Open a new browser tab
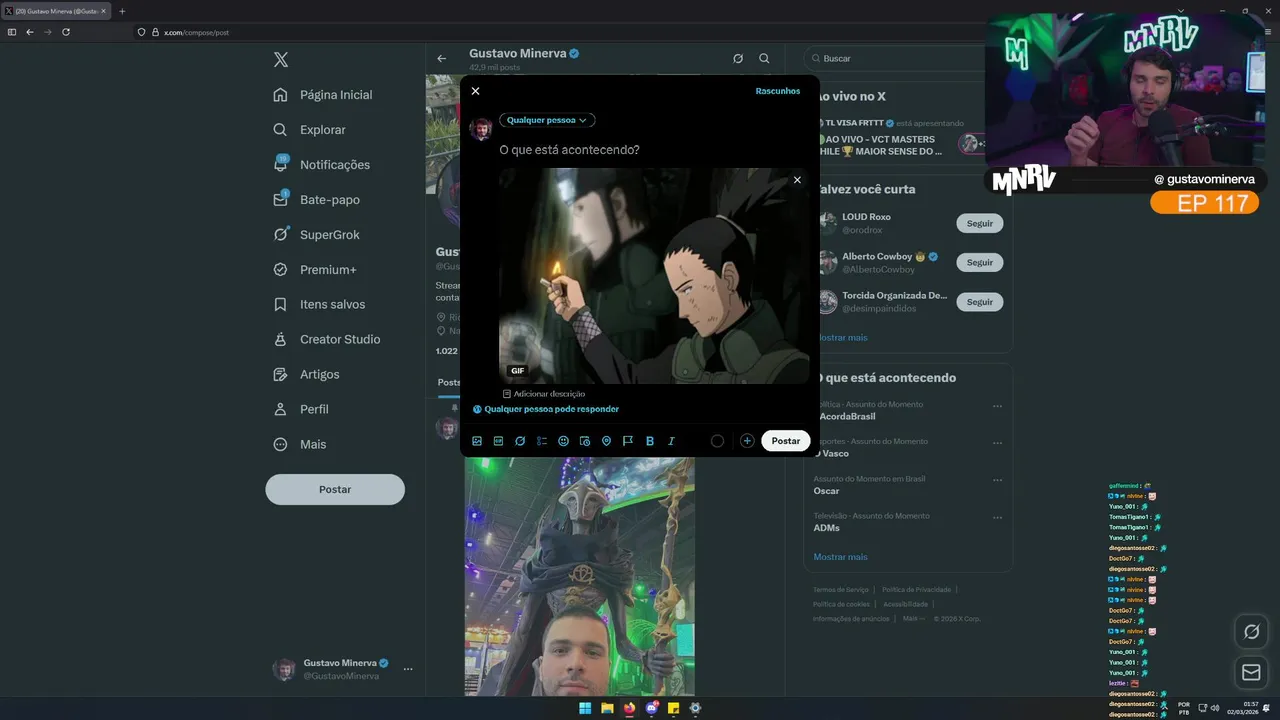The height and width of the screenshot is (720, 1280). pos(122,11)
